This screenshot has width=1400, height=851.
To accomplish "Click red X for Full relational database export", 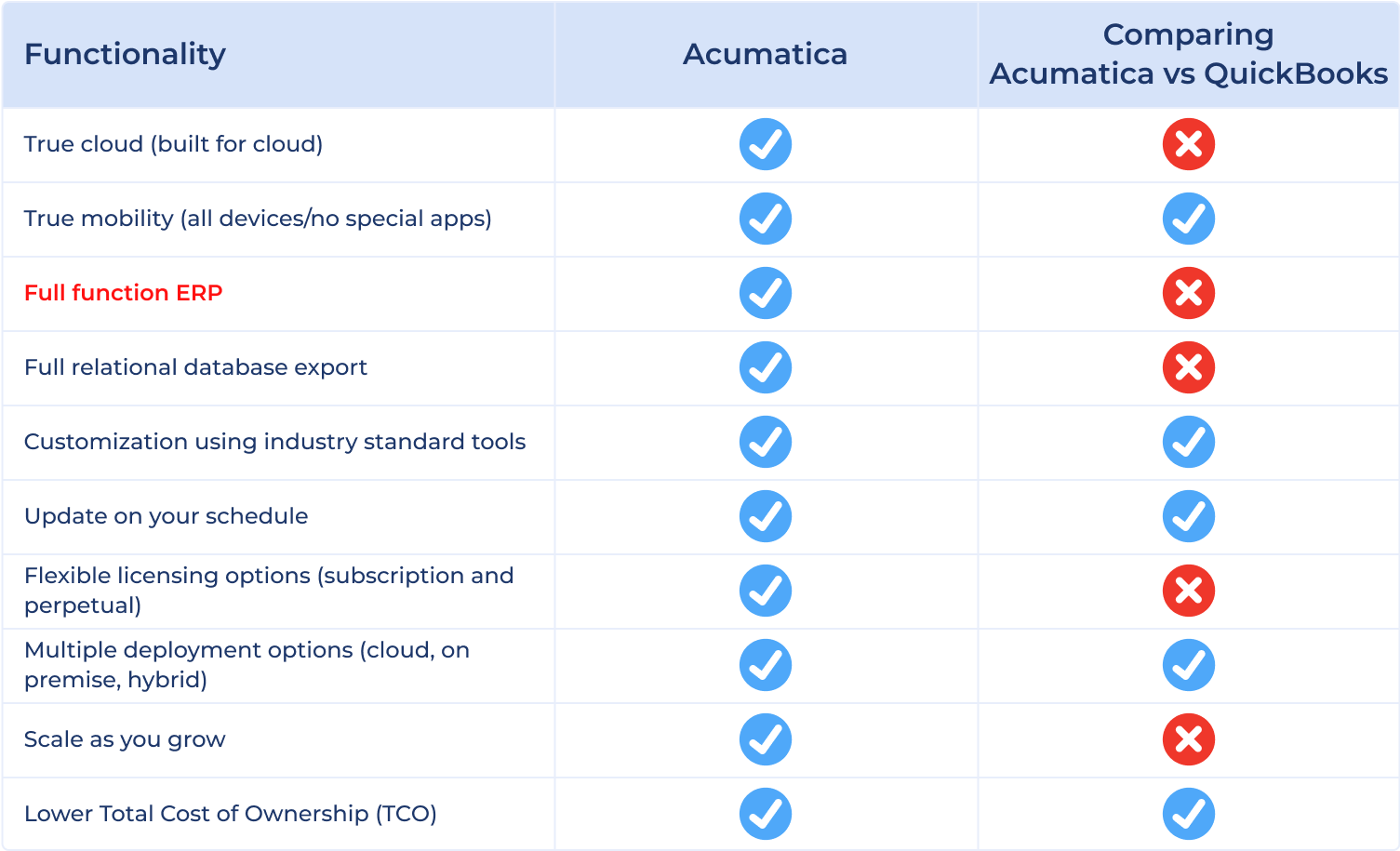I will (x=1189, y=367).
